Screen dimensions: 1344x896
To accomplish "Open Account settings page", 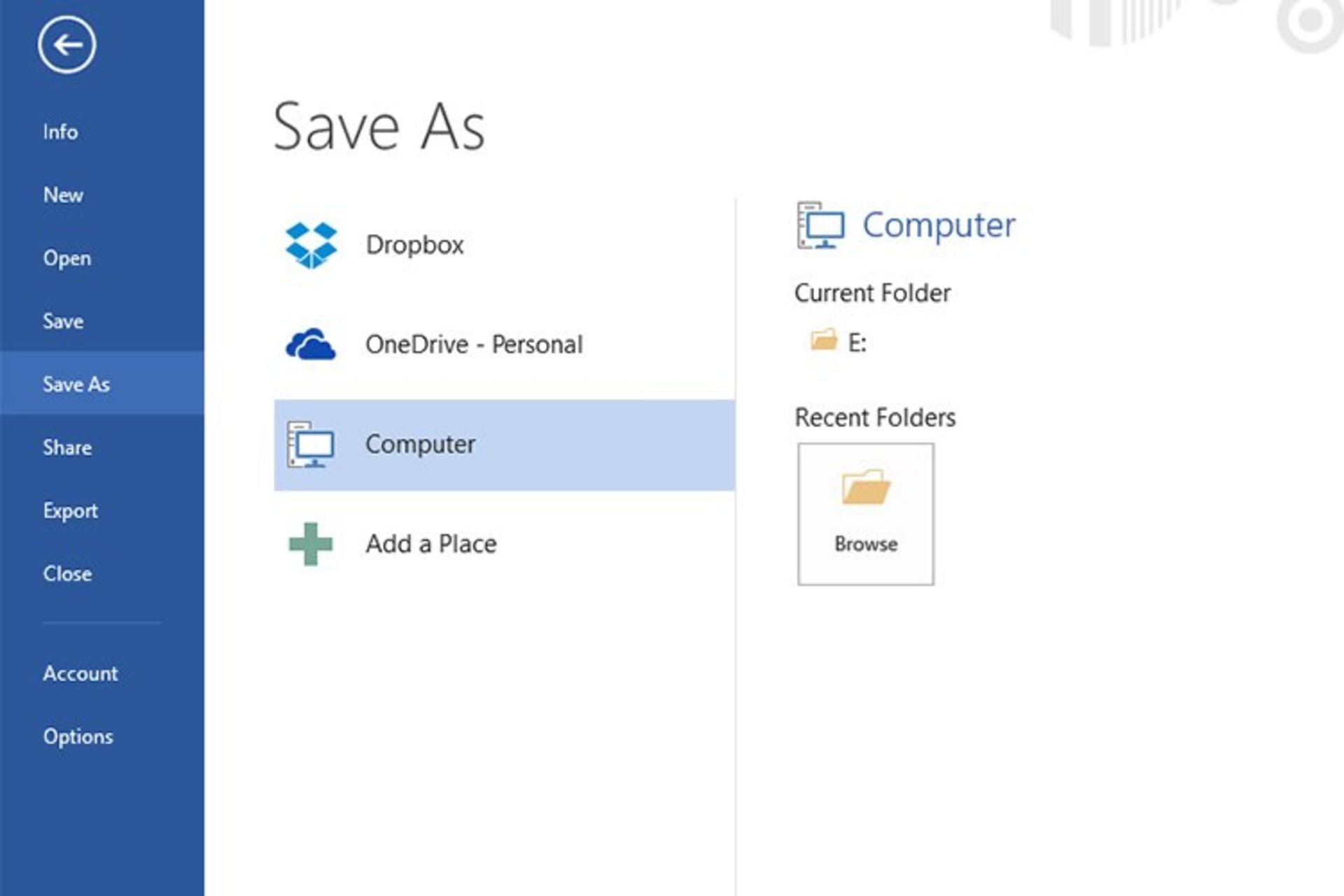I will click(x=80, y=673).
